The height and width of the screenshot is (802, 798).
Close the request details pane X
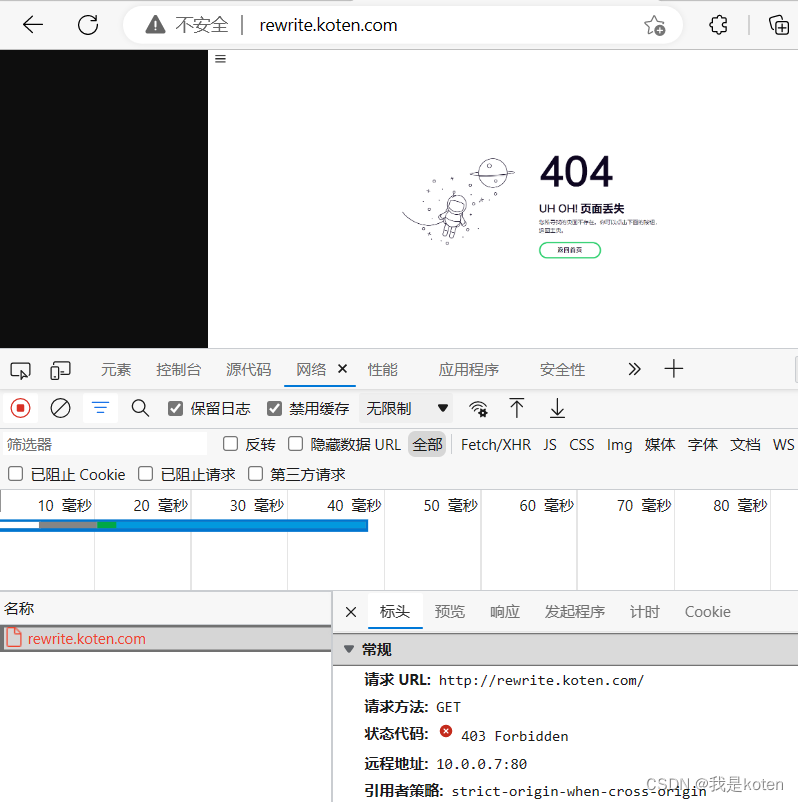[x=351, y=612]
